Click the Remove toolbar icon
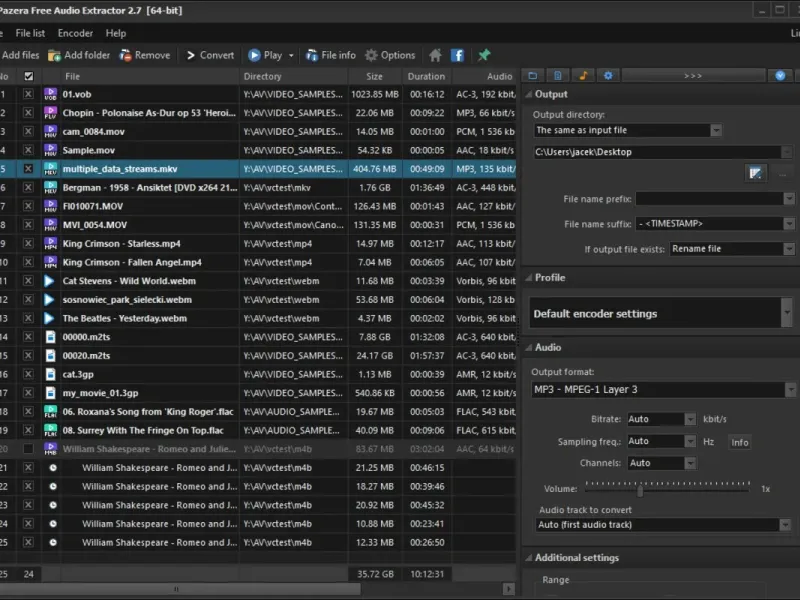This screenshot has height=600, width=800. coord(126,56)
